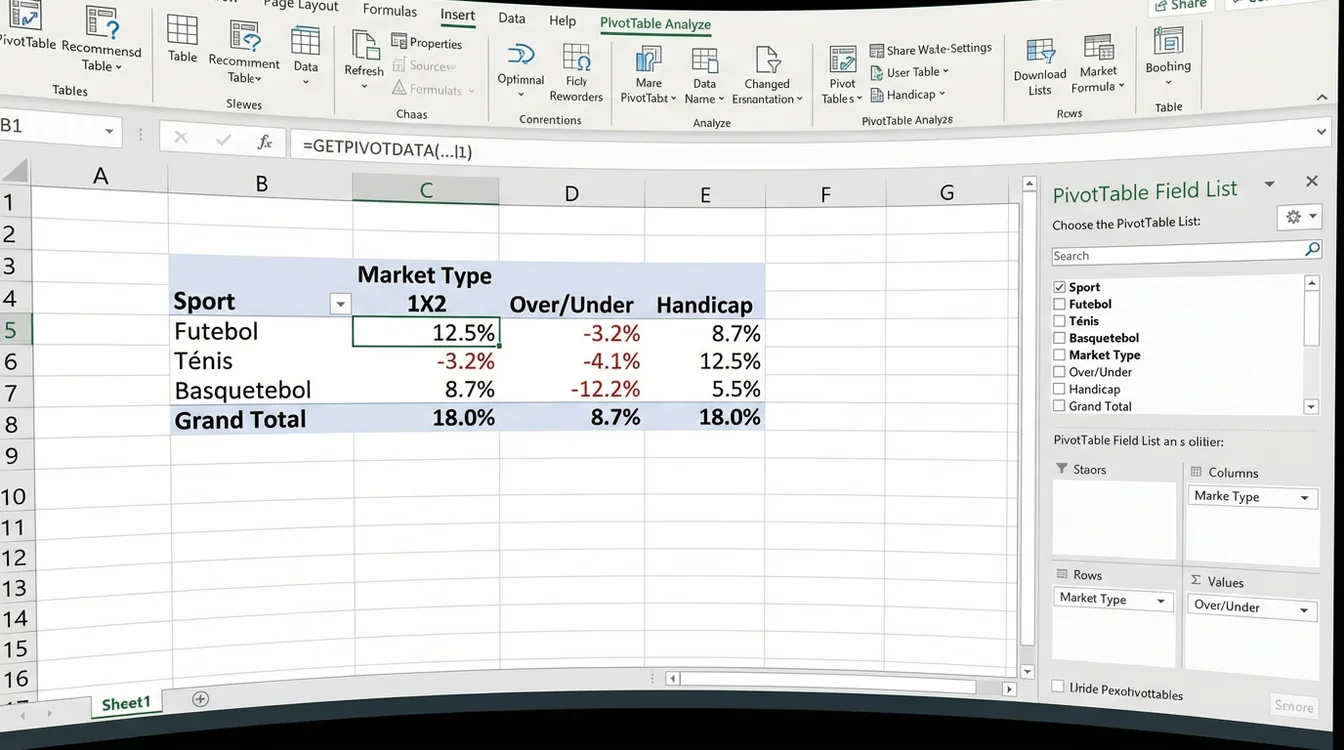This screenshot has width=1344, height=750.
Task: Click the cancel X in formula bar
Action: pyautogui.click(x=181, y=138)
